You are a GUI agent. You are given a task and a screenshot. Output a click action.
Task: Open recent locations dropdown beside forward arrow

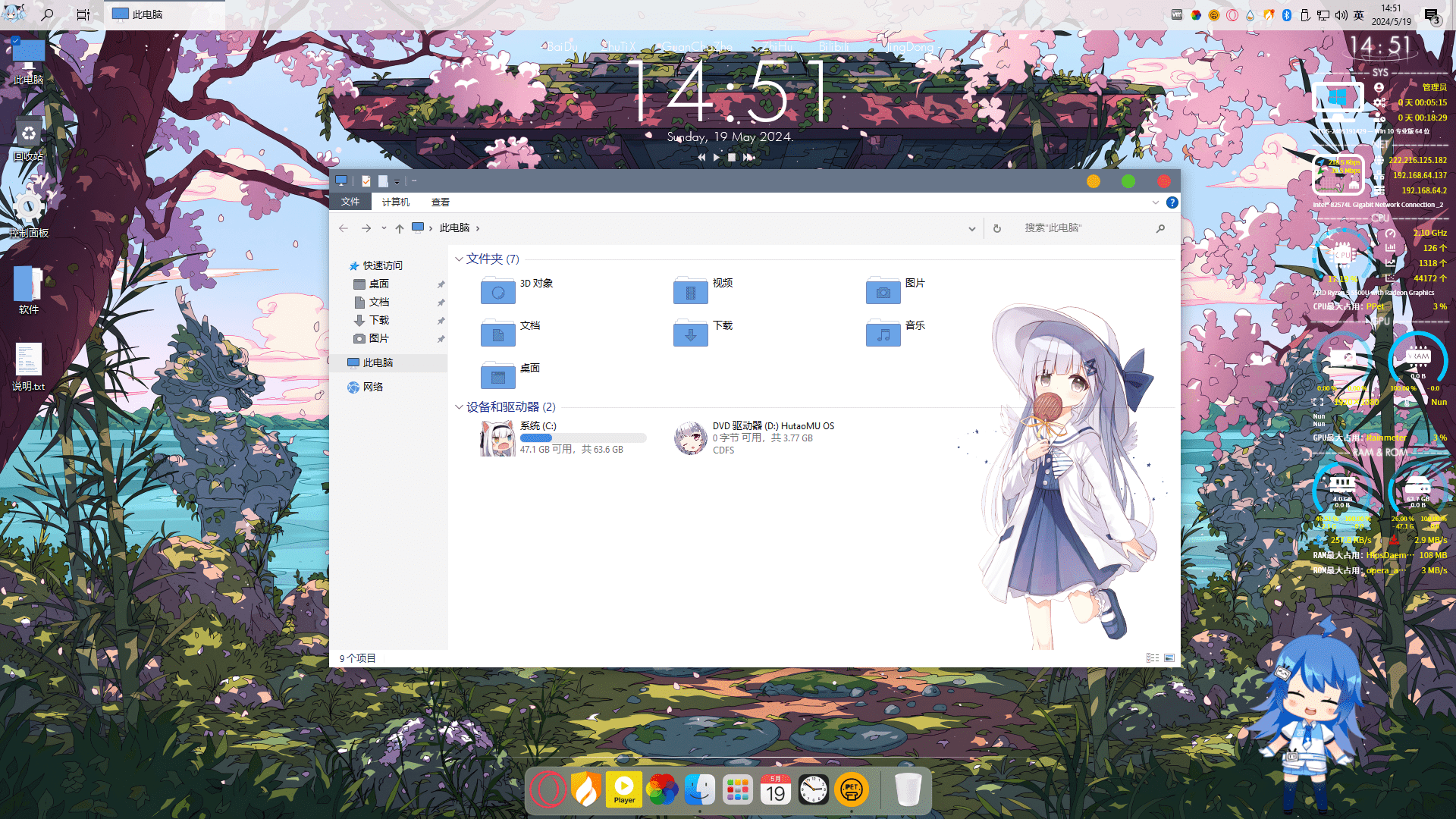tap(384, 228)
